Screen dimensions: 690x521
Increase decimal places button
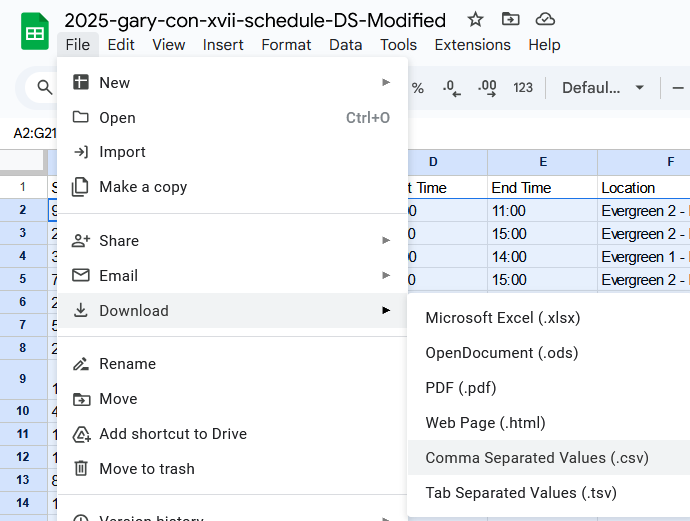487,88
